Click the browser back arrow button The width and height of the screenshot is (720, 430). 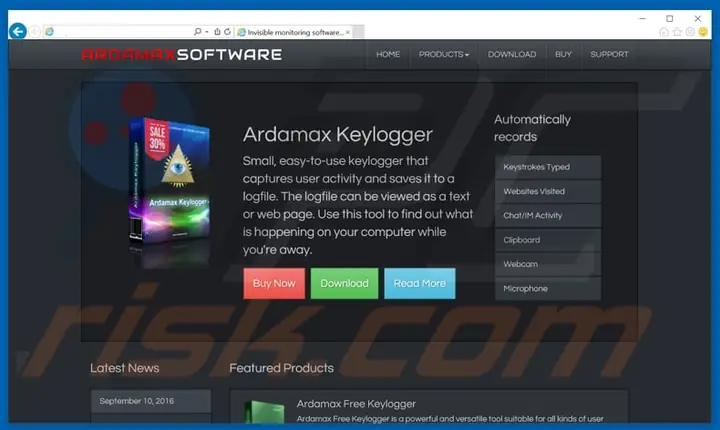[x=18, y=31]
